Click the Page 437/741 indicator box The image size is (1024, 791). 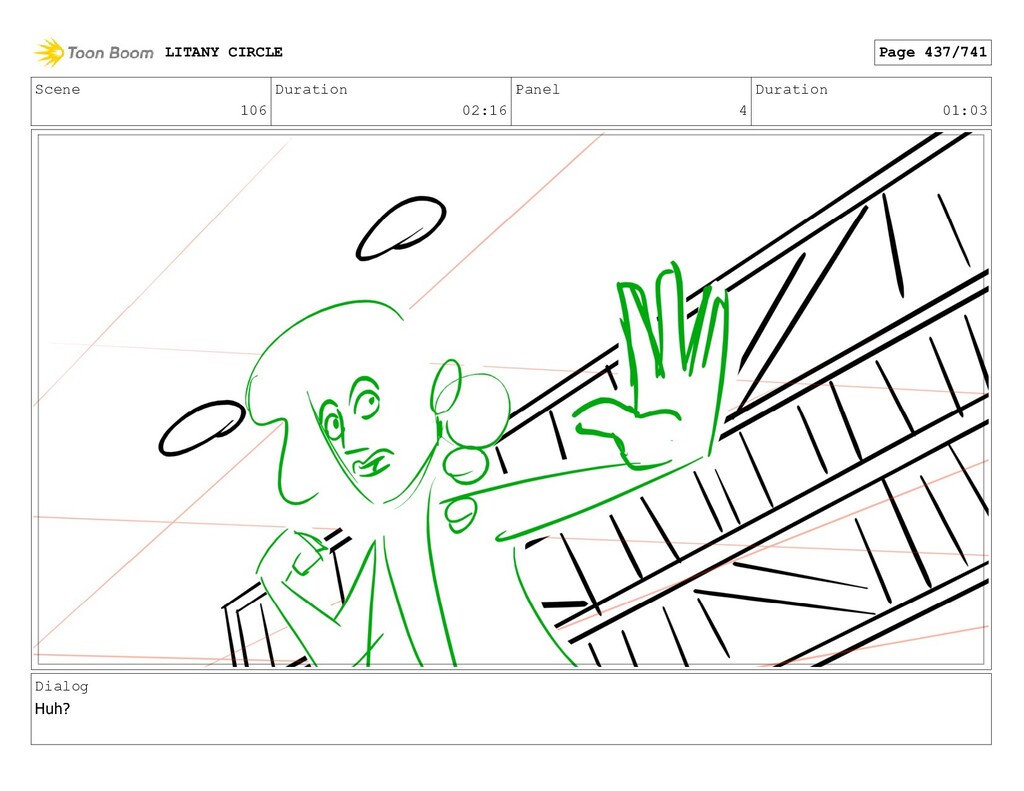(x=932, y=52)
